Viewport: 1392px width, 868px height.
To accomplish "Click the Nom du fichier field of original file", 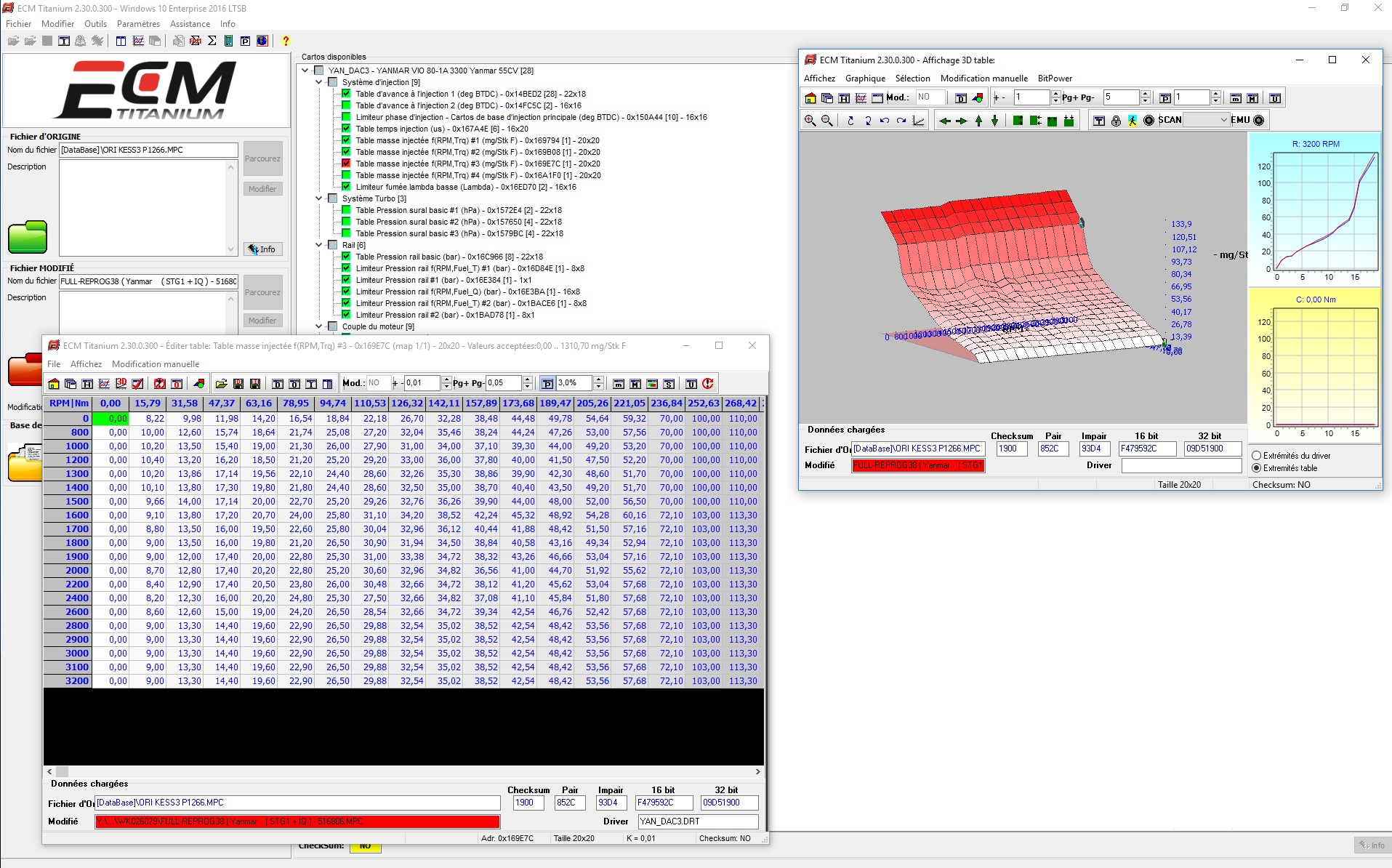I will coord(148,150).
